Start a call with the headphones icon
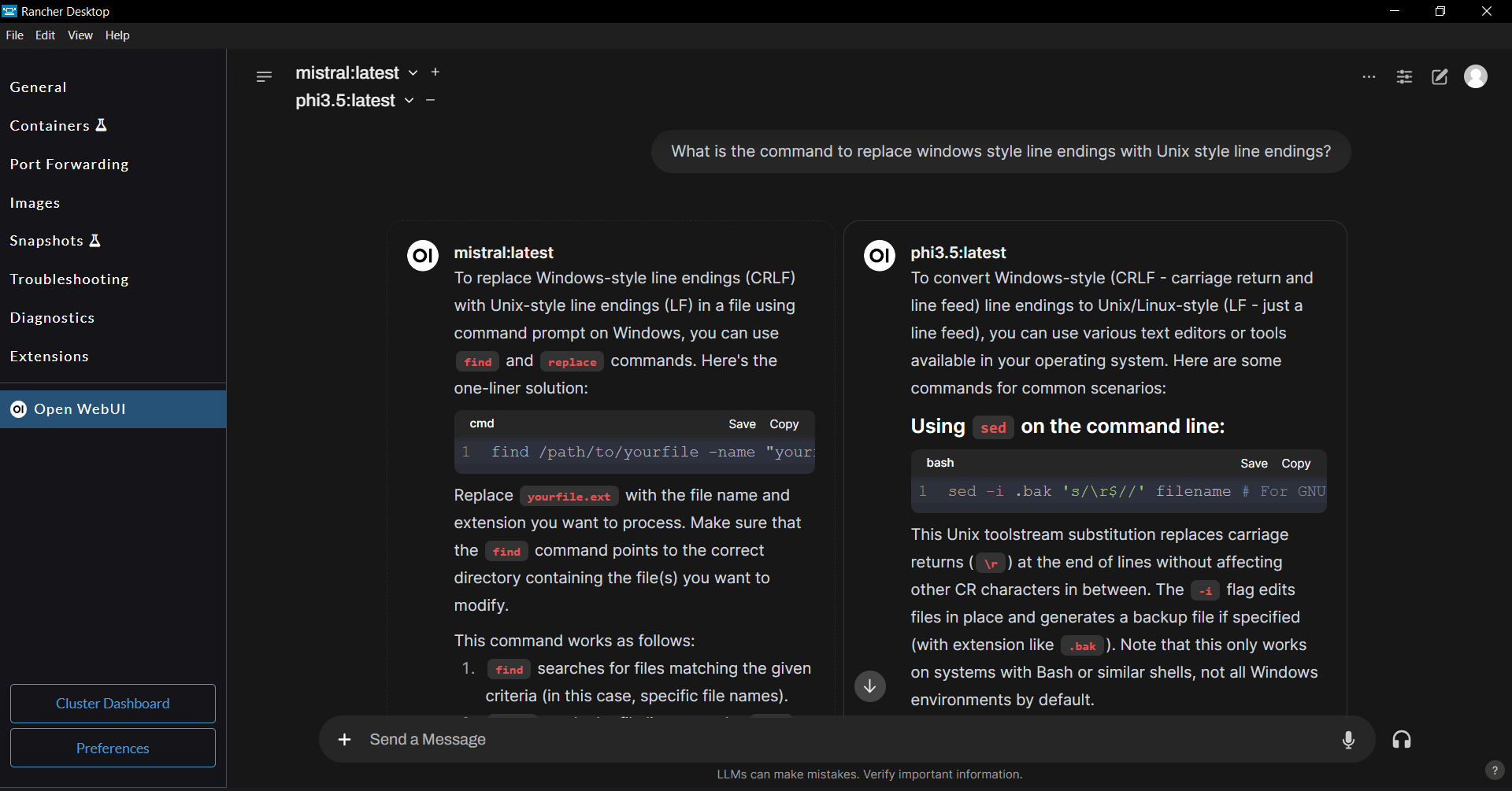1512x791 pixels. 1402,740
